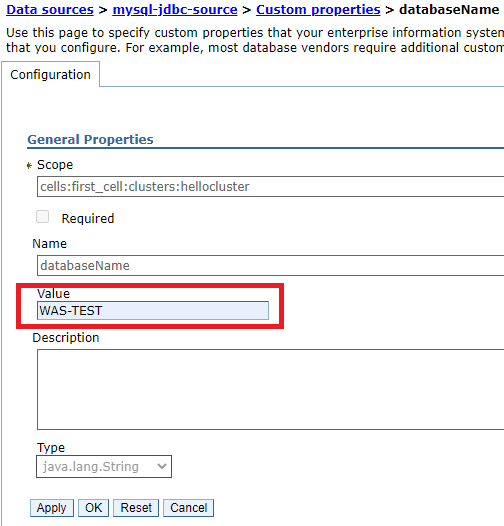The image size is (504, 526).
Task: Click the Description label text
Action: tap(66, 337)
